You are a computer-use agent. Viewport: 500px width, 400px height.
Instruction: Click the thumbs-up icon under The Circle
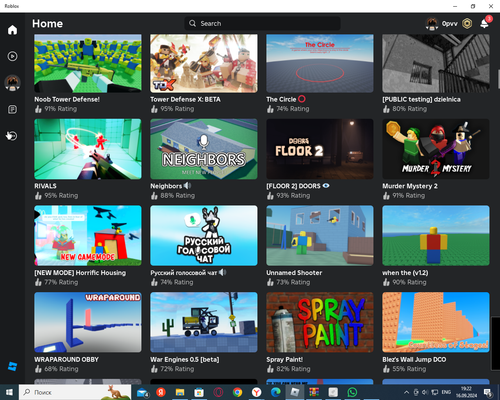(270, 109)
